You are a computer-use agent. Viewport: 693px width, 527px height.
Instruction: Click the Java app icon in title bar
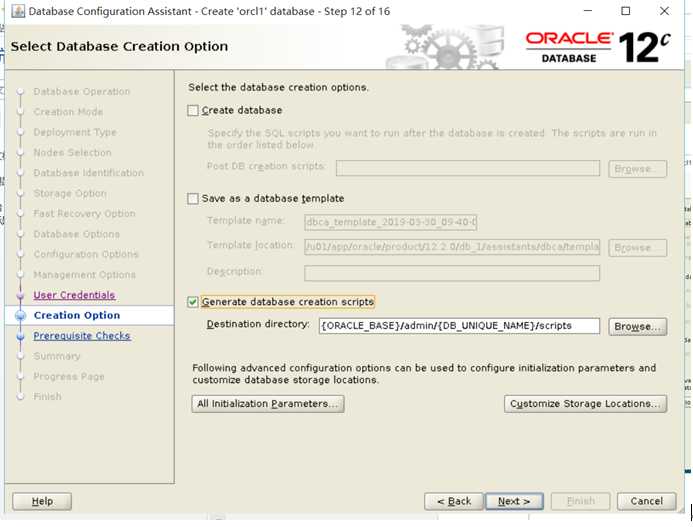click(18, 11)
